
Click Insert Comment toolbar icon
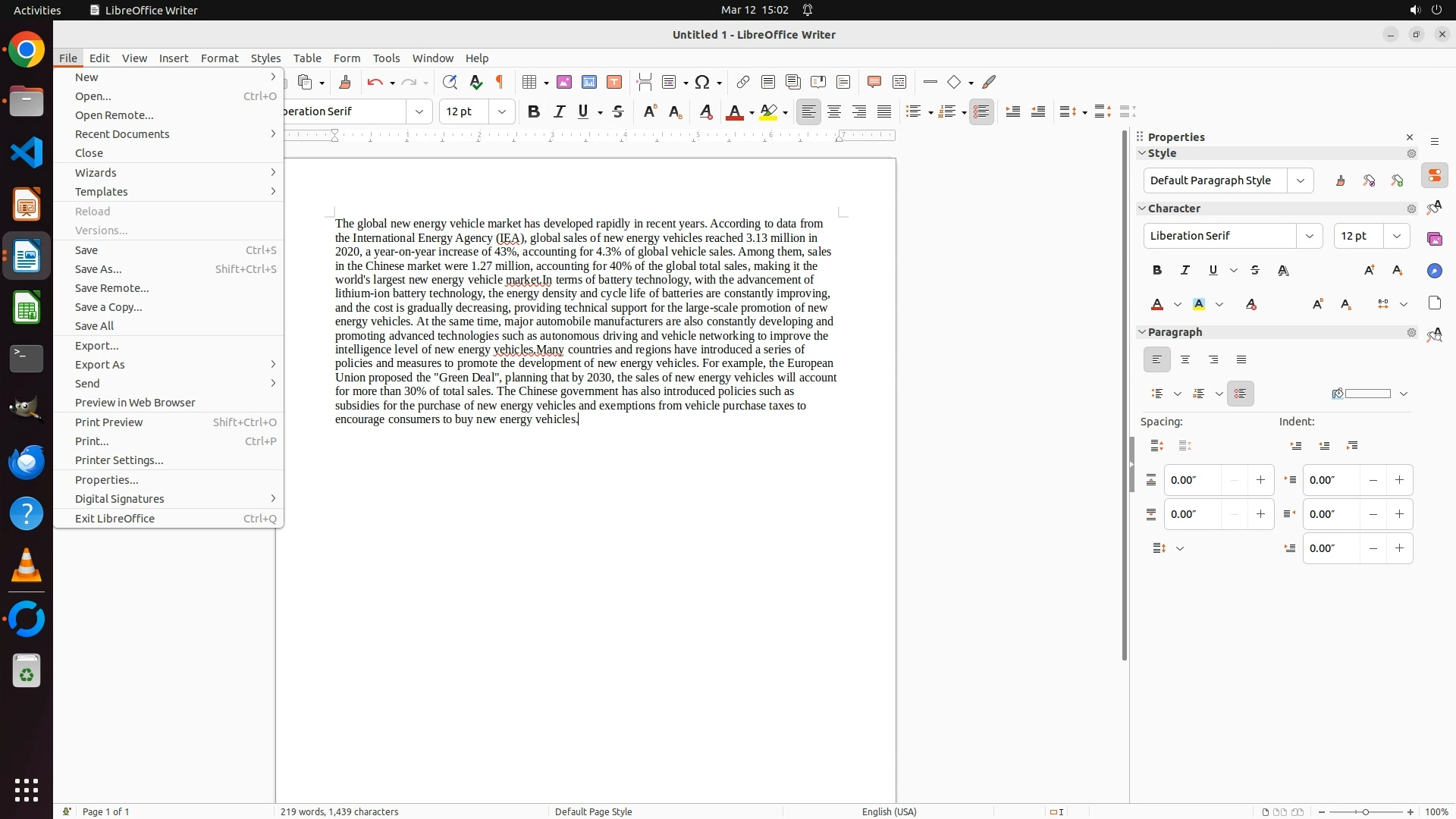(874, 82)
